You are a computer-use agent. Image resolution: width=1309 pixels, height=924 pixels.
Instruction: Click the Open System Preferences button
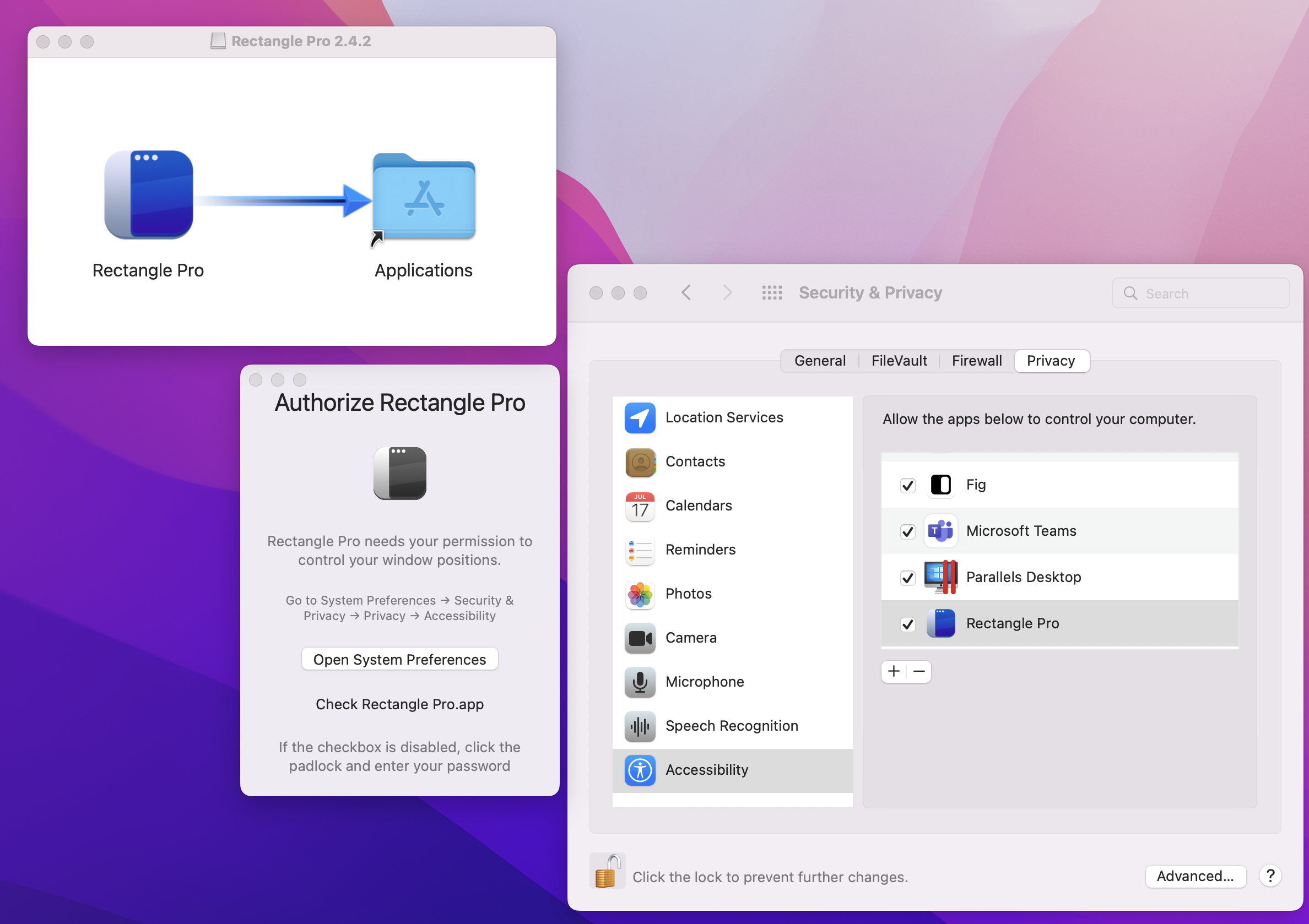click(x=399, y=659)
